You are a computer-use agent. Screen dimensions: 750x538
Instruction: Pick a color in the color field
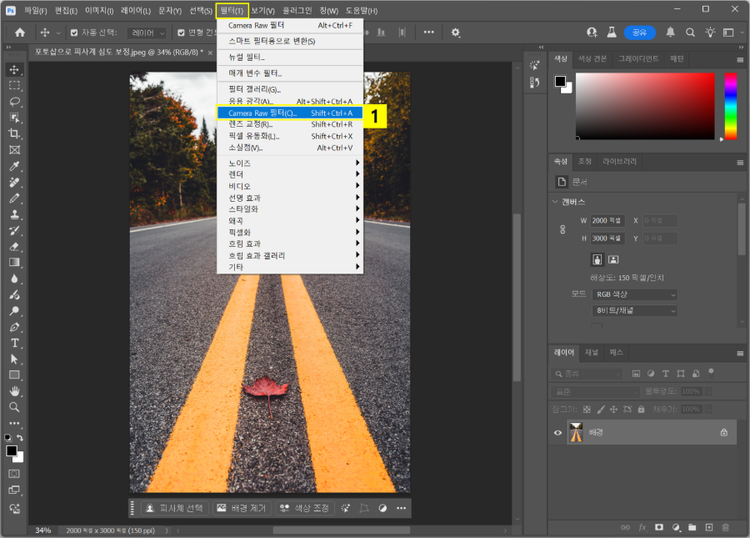click(x=645, y=106)
